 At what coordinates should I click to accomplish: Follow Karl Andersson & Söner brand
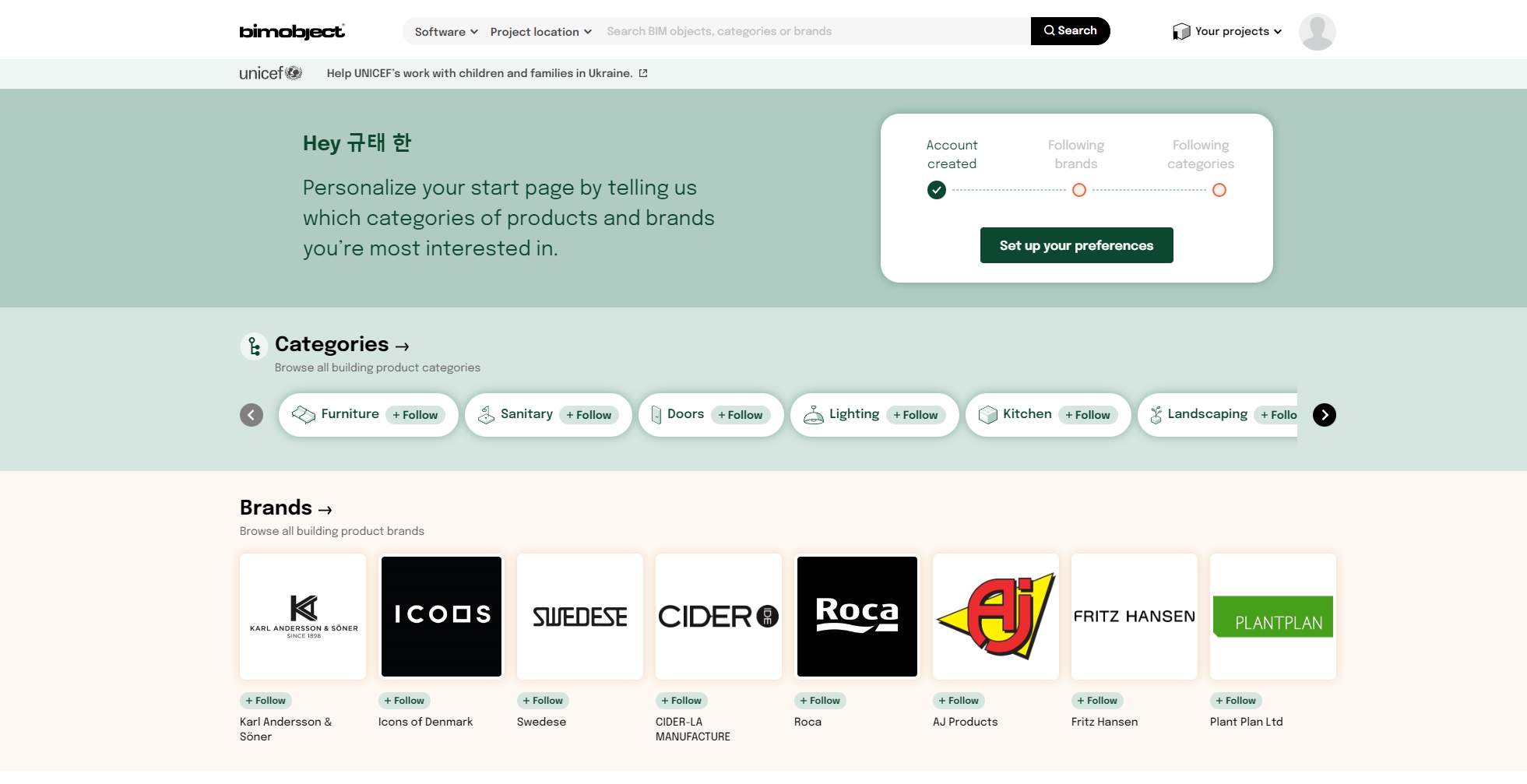266,701
